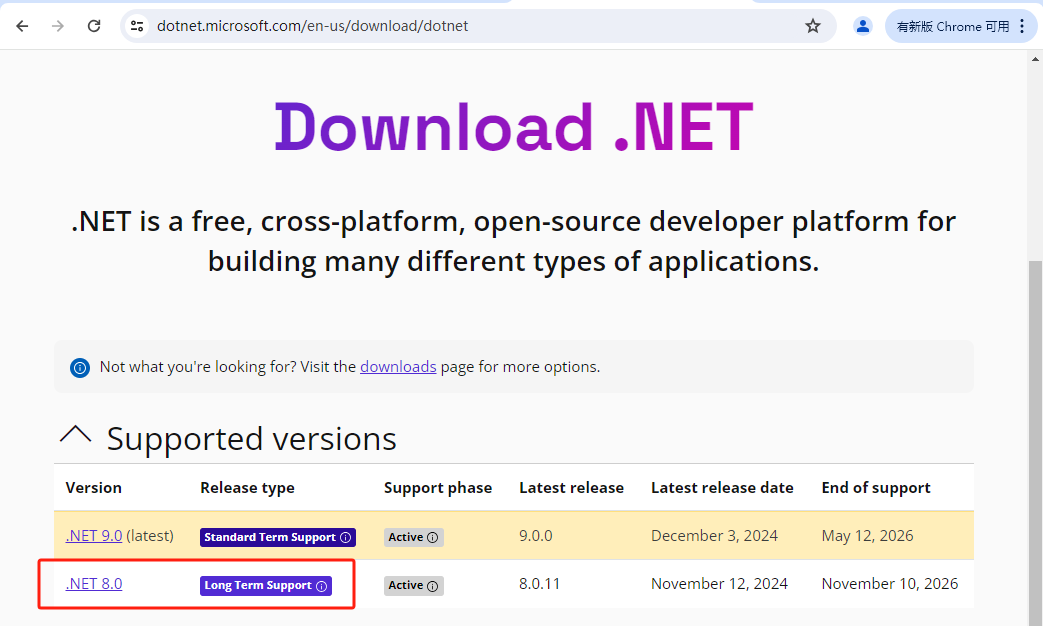Click the May 12, 2026 end of support

click(867, 536)
